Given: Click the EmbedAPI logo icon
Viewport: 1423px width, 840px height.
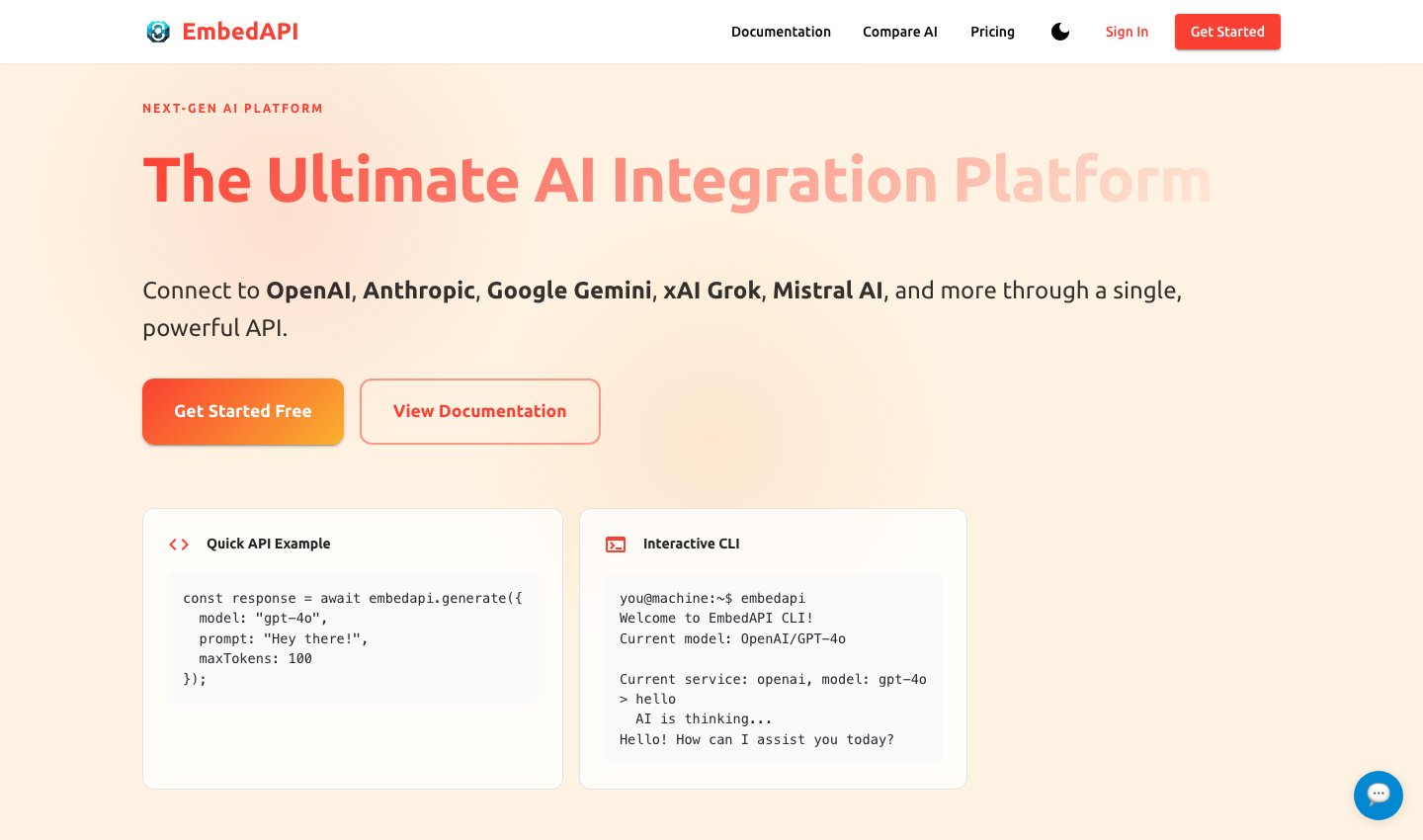Looking at the screenshot, I should pyautogui.click(x=158, y=32).
